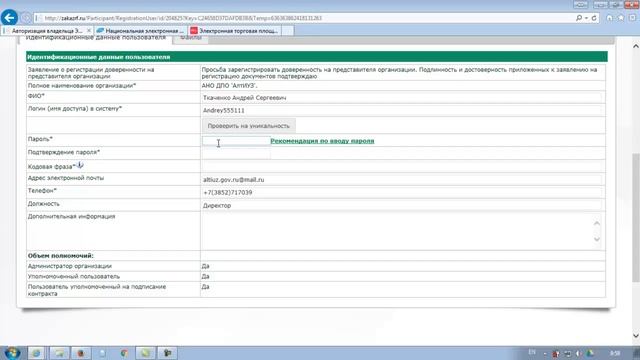Click the EN language indicator in tray
This screenshot has width=640, height=360.
point(532,352)
